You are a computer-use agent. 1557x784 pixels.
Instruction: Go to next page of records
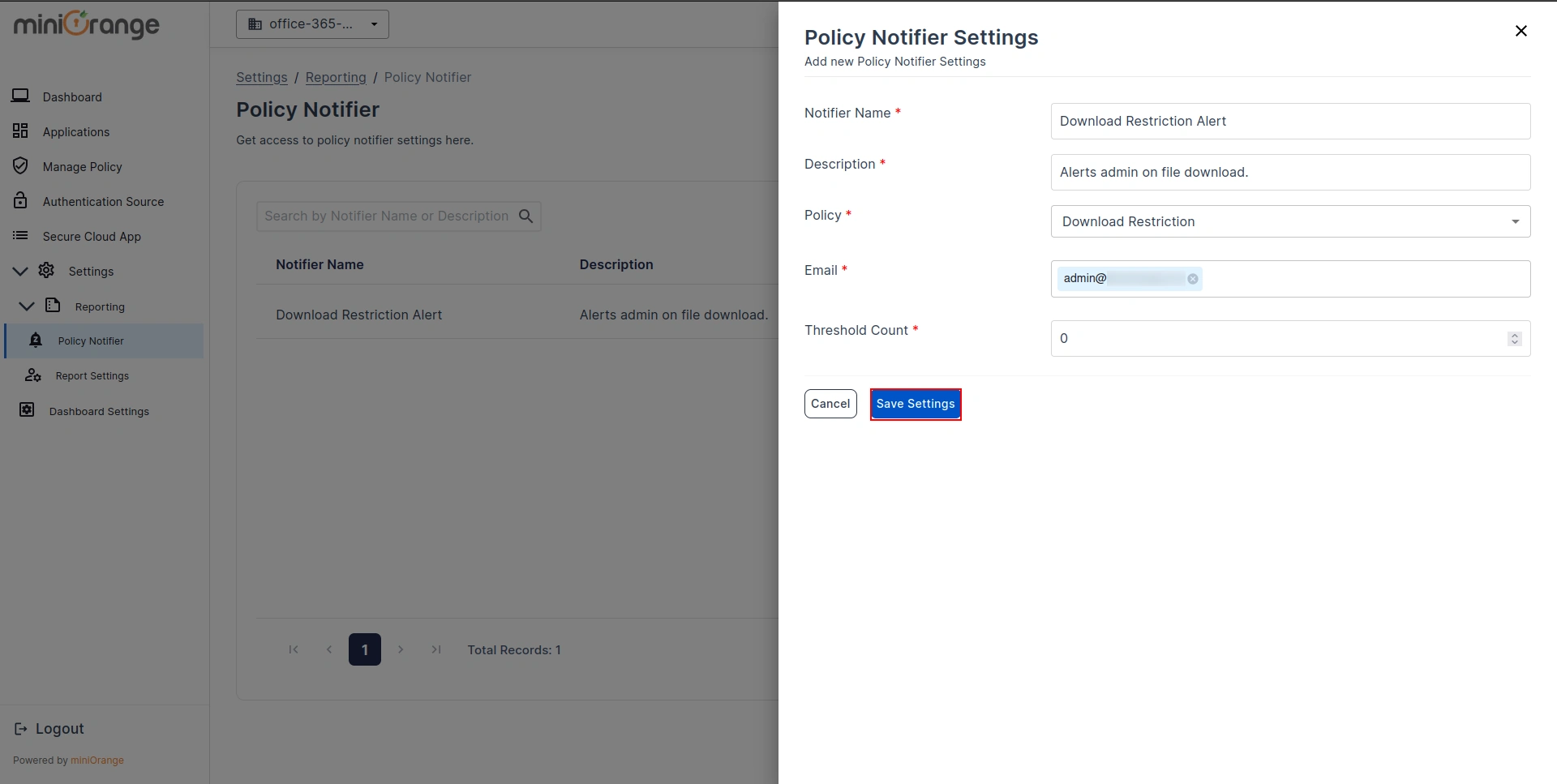(x=401, y=649)
